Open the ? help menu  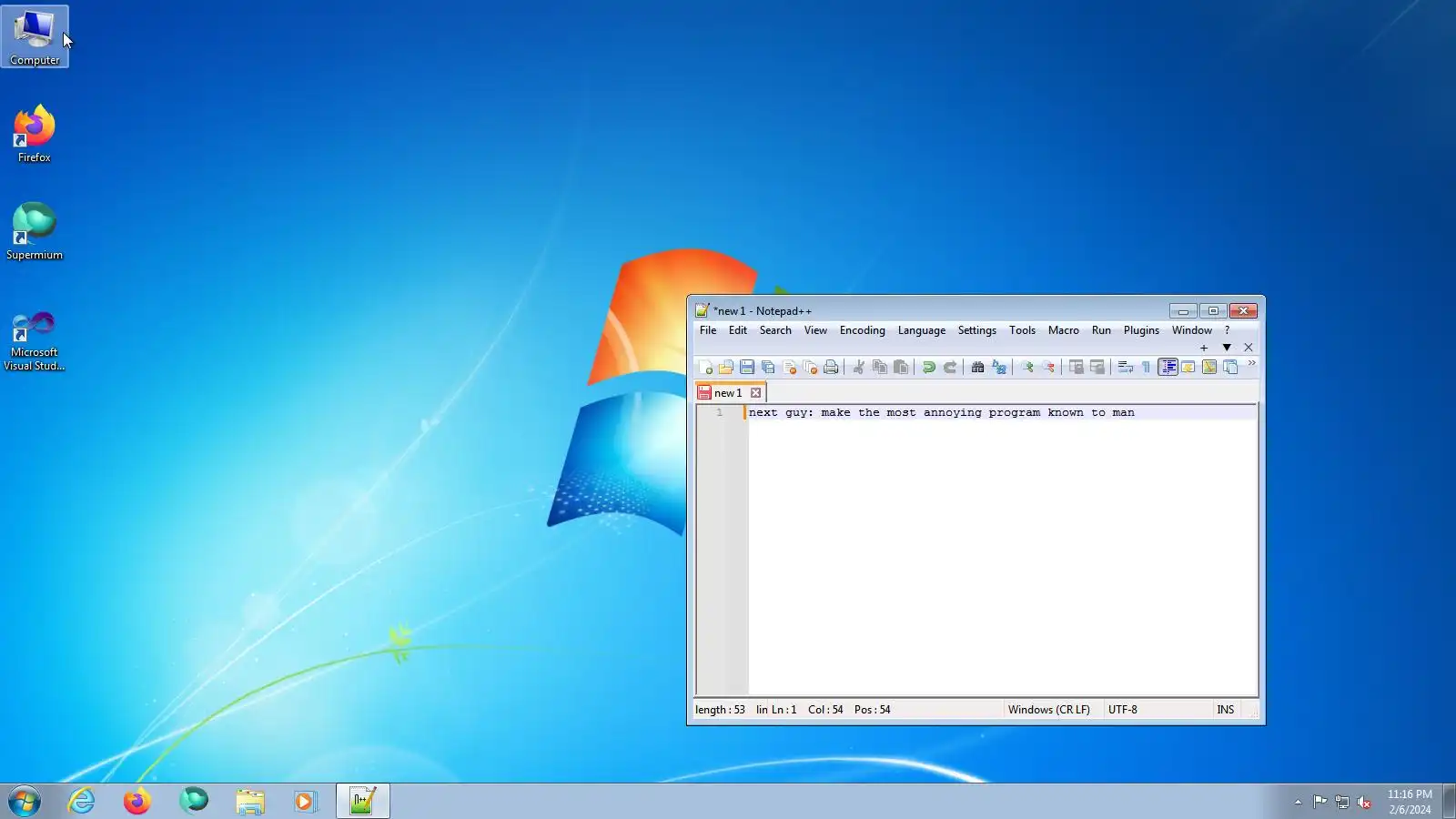(x=1227, y=330)
